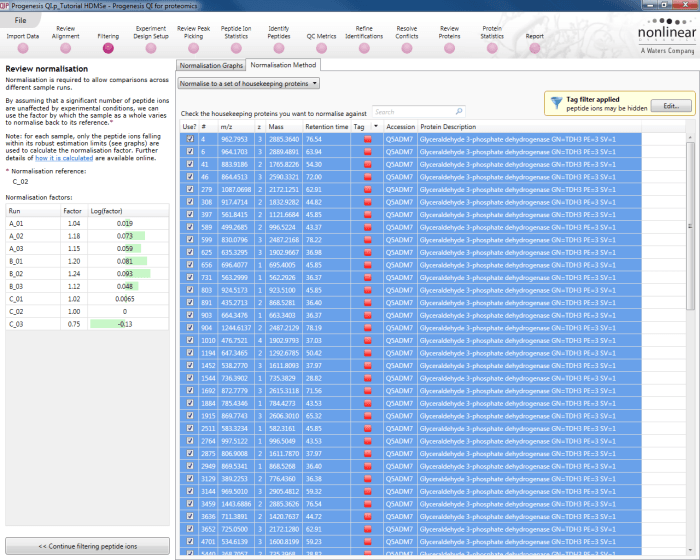Select run C_03 in normalisation factors
Screen dimensions: 700x560
[x=87, y=324]
